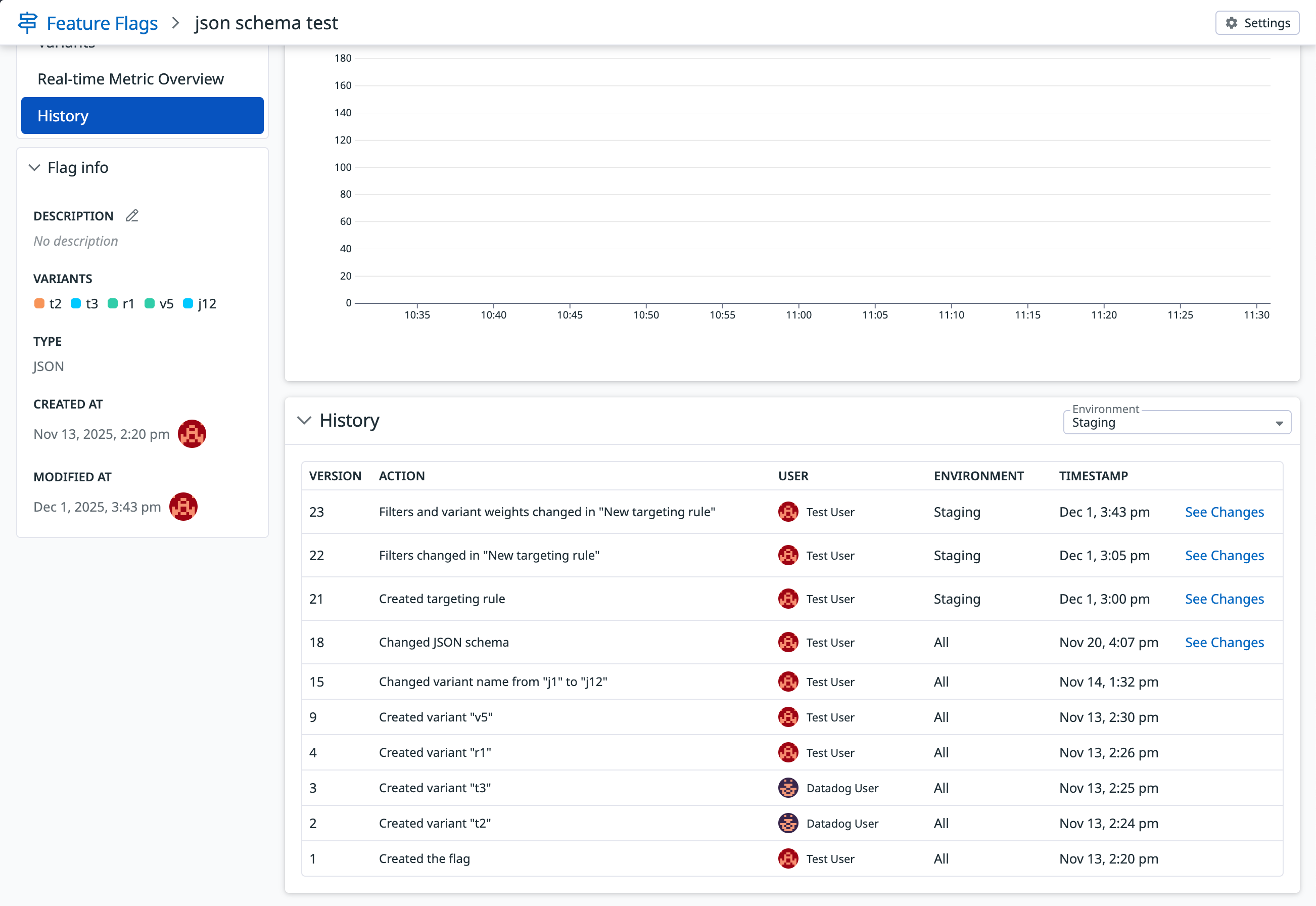Click the j12 variant blue swatch

click(188, 304)
